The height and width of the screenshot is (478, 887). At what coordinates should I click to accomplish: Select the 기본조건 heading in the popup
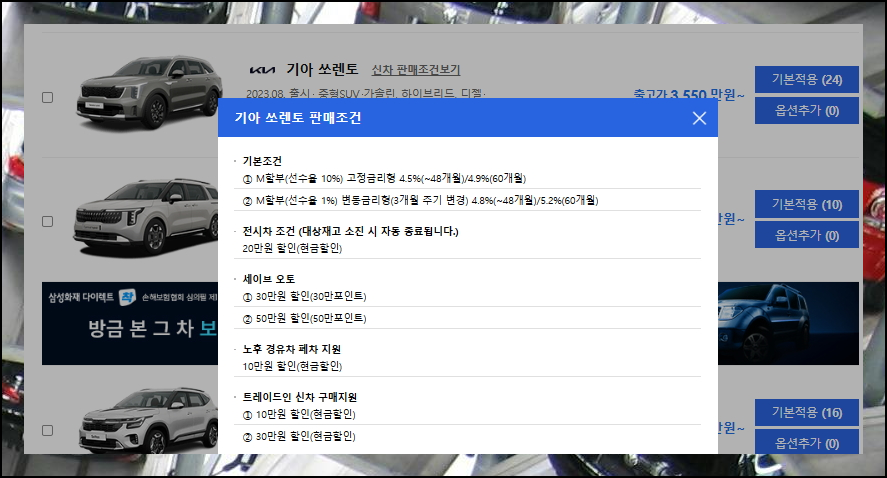point(262,161)
